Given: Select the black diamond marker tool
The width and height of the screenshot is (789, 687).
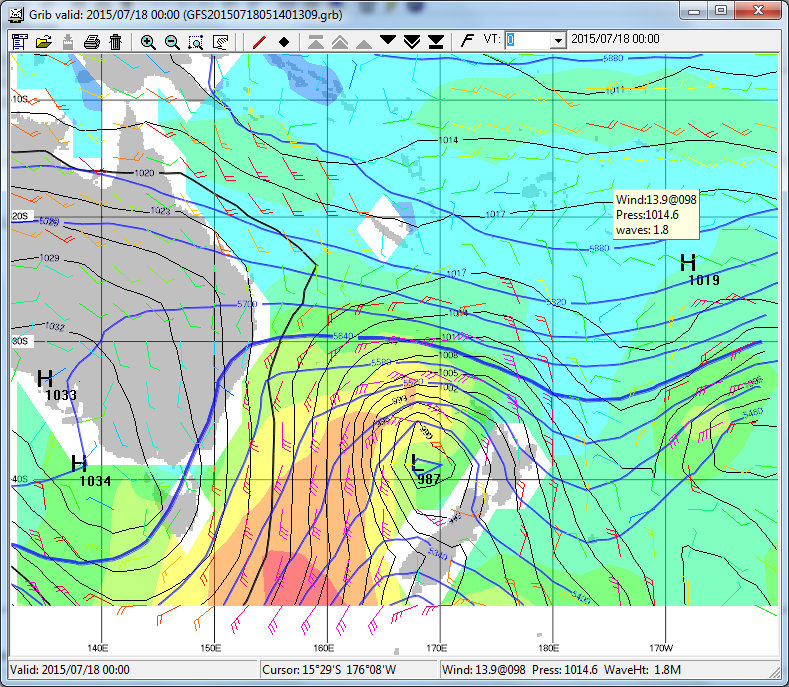Looking at the screenshot, I should point(284,42).
